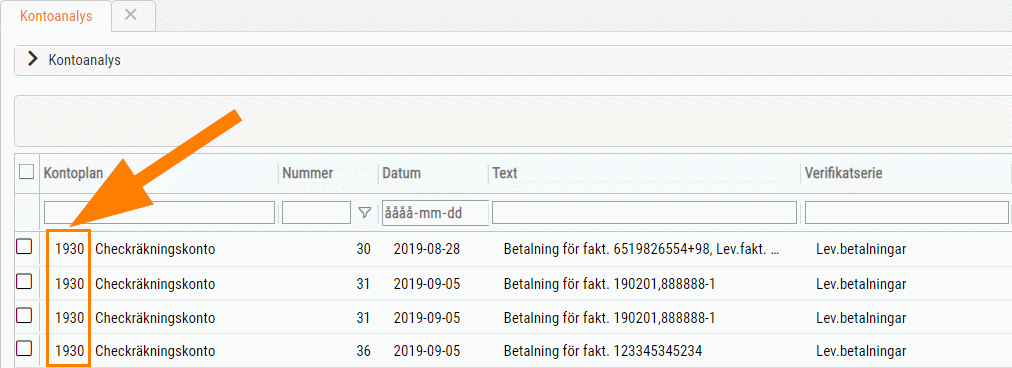This screenshot has width=1012, height=368.
Task: Sort by the Kontoplan column header
Action: (74, 173)
